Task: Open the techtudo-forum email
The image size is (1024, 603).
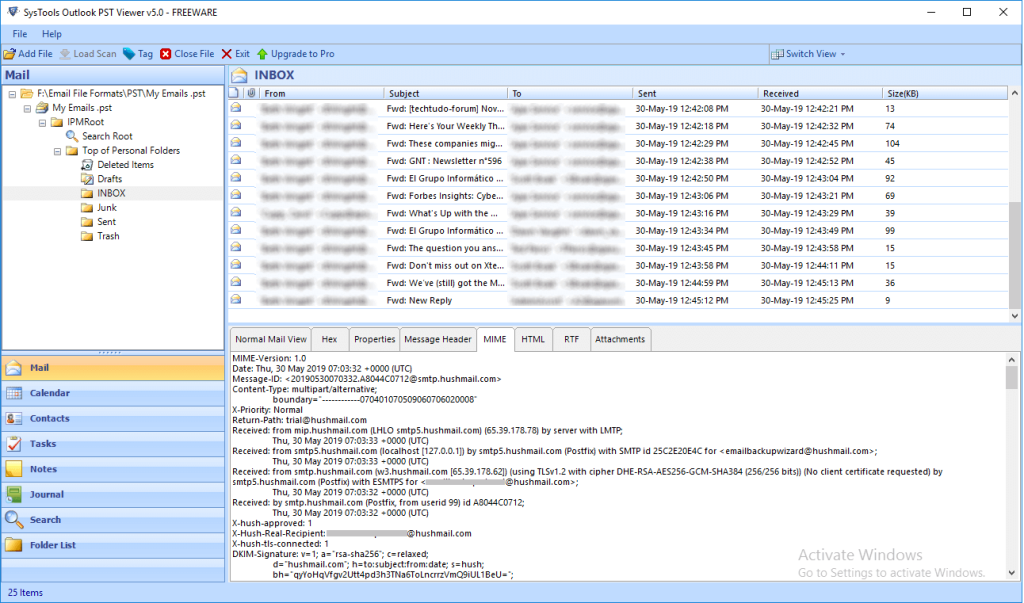Action: point(618,109)
